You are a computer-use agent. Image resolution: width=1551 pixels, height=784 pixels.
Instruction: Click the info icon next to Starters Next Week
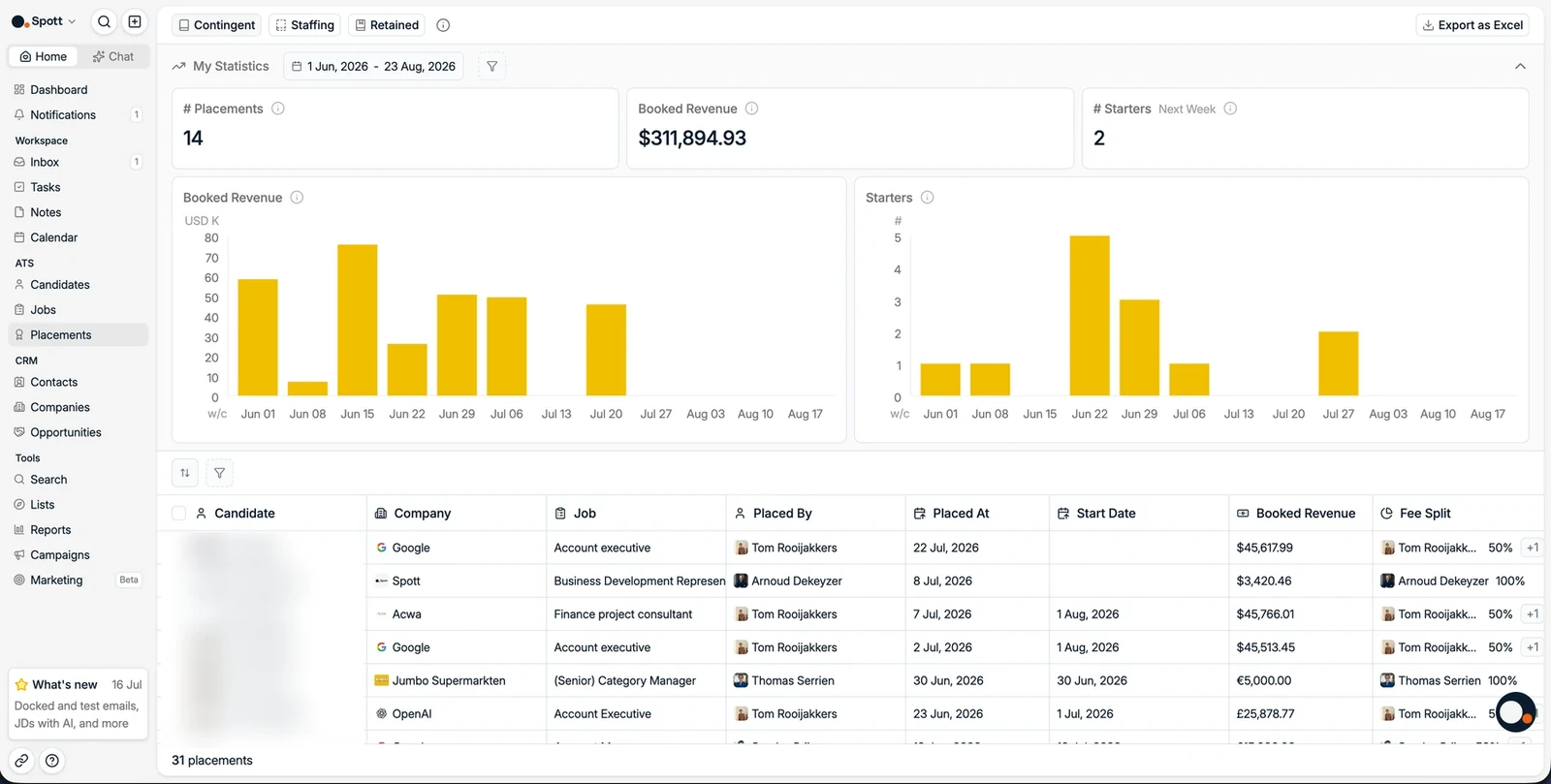click(x=1230, y=109)
